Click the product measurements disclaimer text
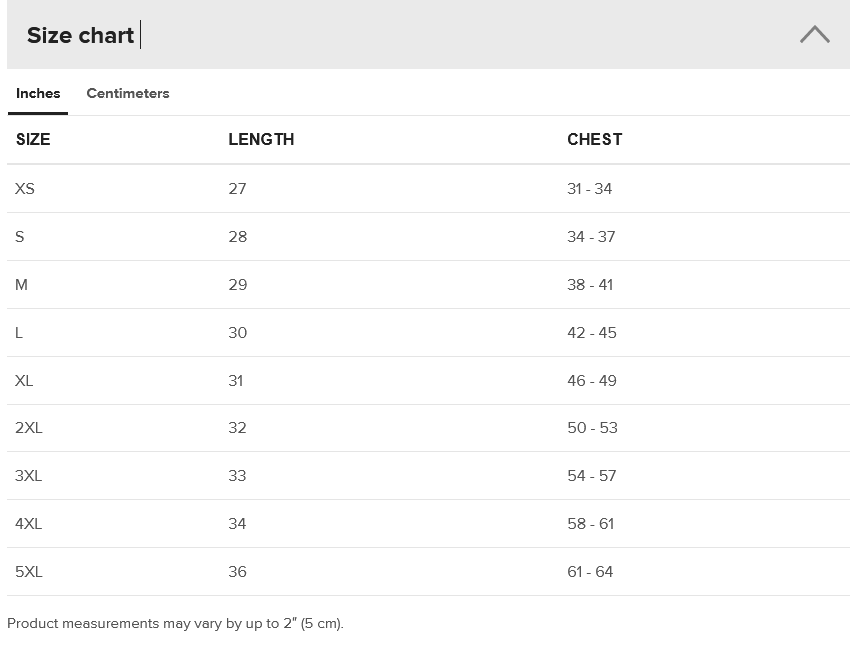 click(x=175, y=623)
